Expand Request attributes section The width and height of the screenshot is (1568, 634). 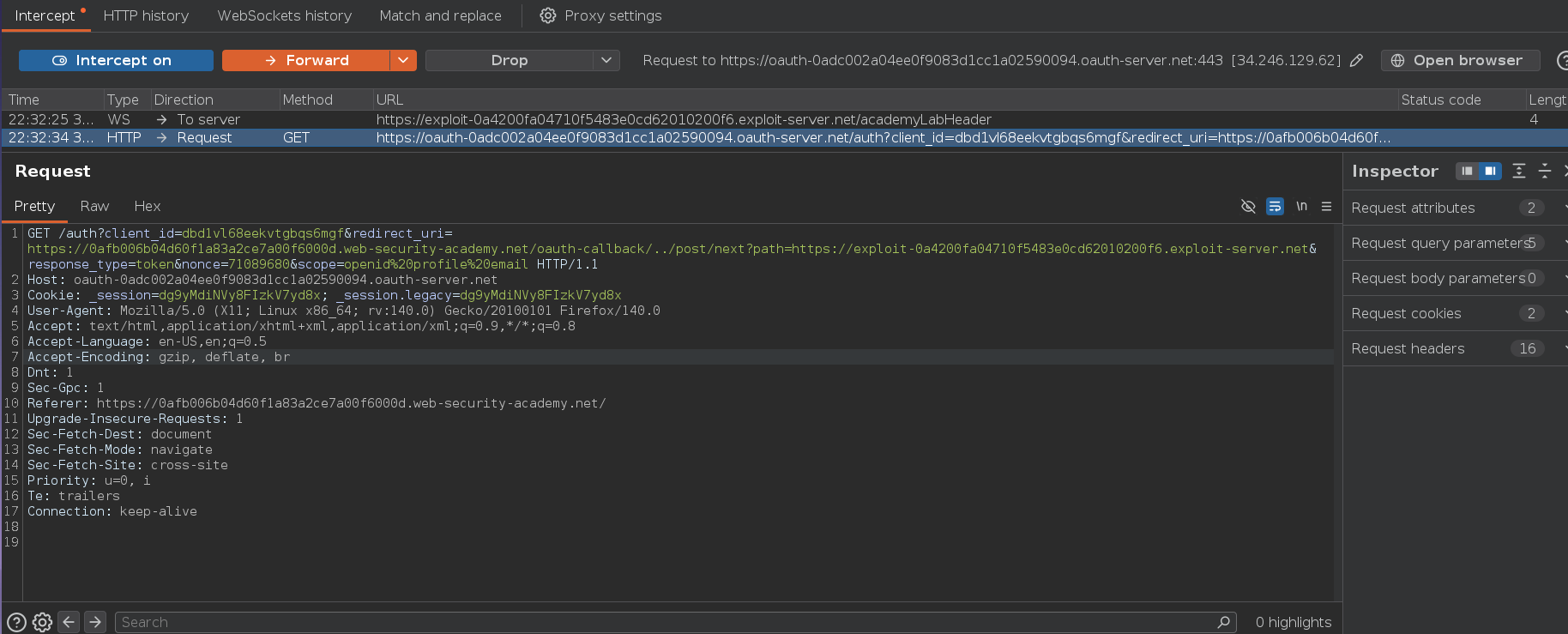point(1455,208)
